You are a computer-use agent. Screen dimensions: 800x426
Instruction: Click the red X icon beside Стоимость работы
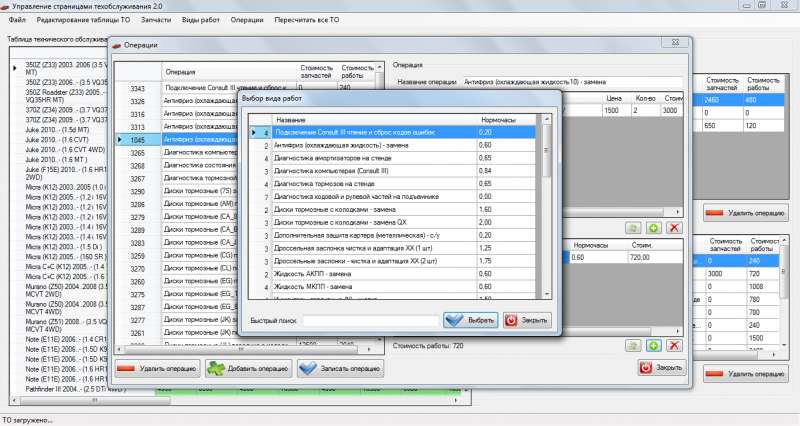[x=674, y=345]
